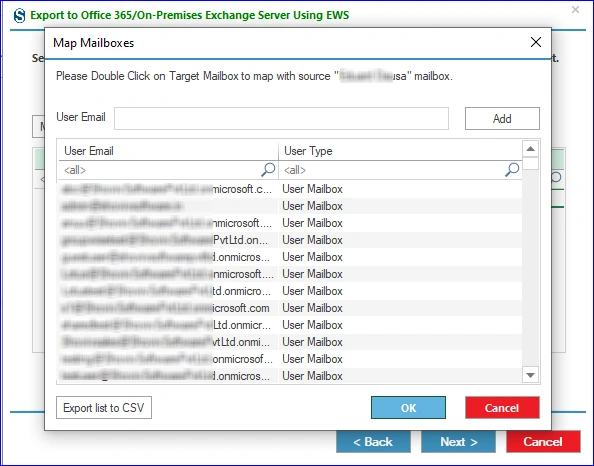594x466 pixels.
Task: Close the Map Mailboxes dialog
Action: 536,42
